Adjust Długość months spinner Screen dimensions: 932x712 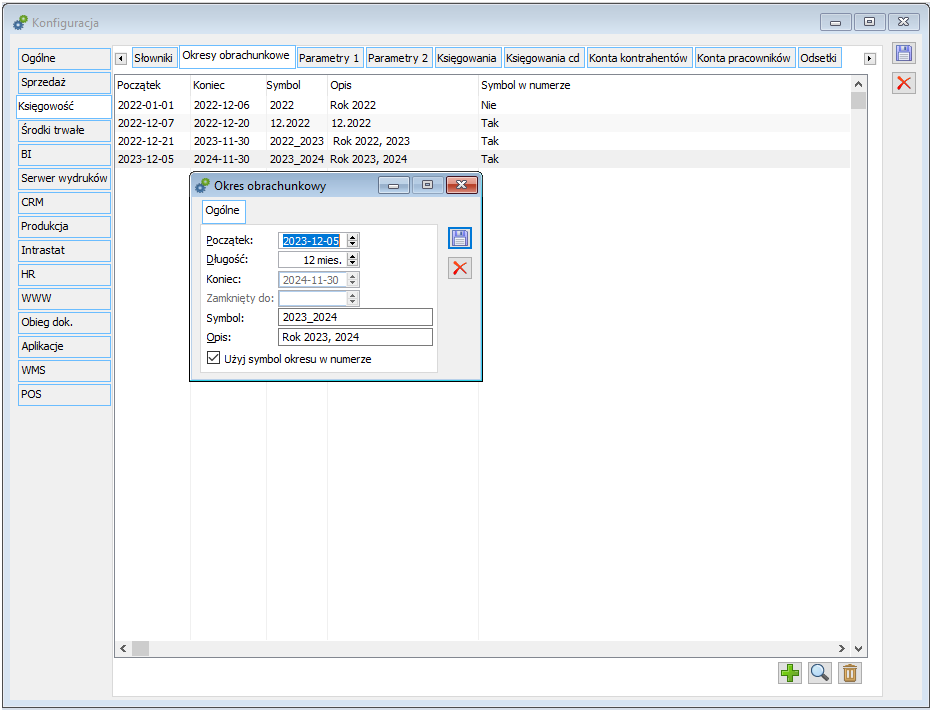(352, 260)
